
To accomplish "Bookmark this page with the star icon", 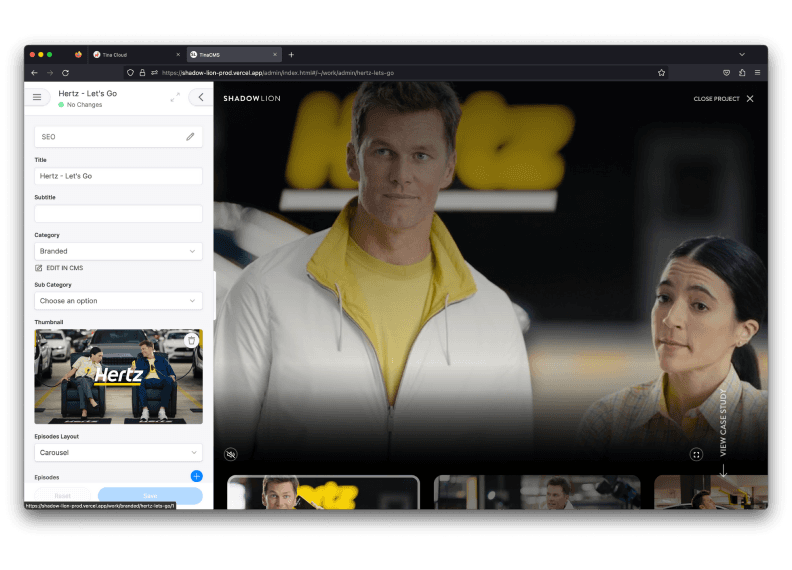I will click(661, 73).
